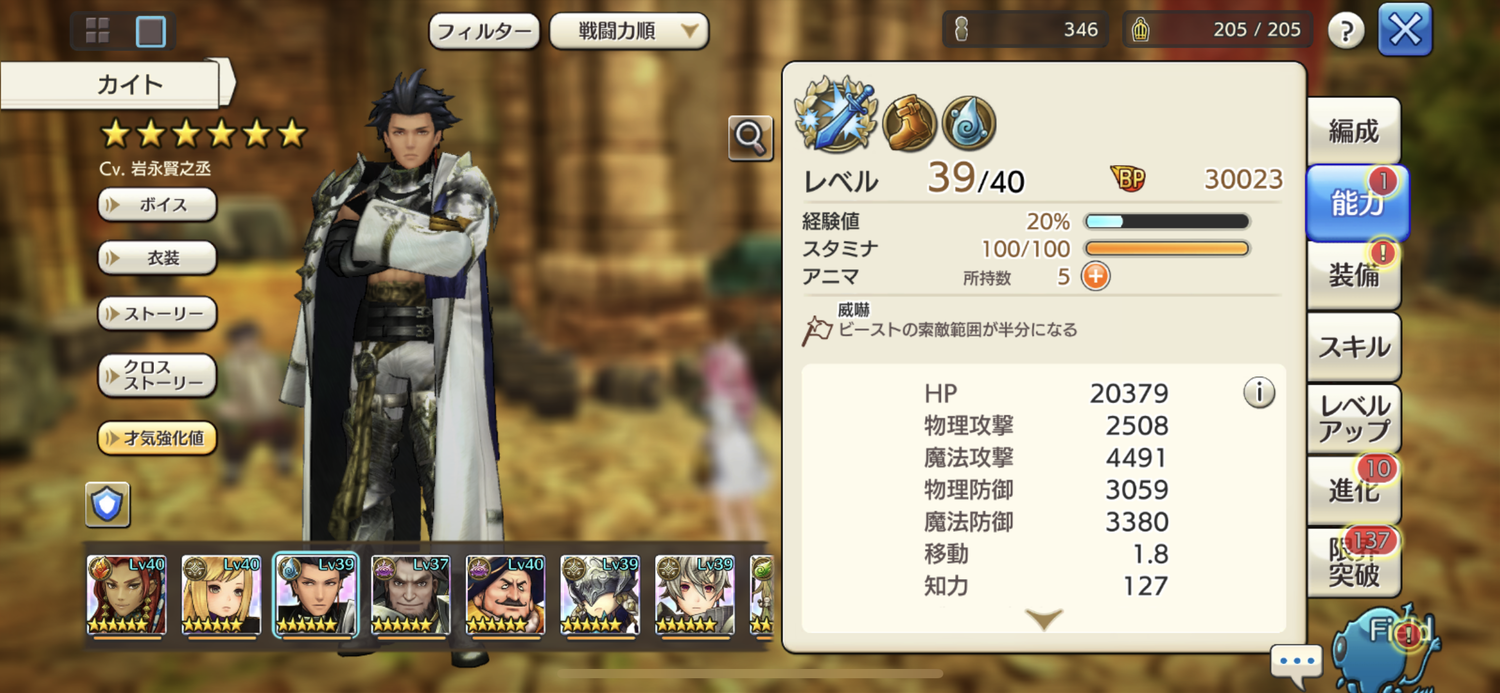Switch to grid view layout
1500x693 pixels.
(x=98, y=31)
